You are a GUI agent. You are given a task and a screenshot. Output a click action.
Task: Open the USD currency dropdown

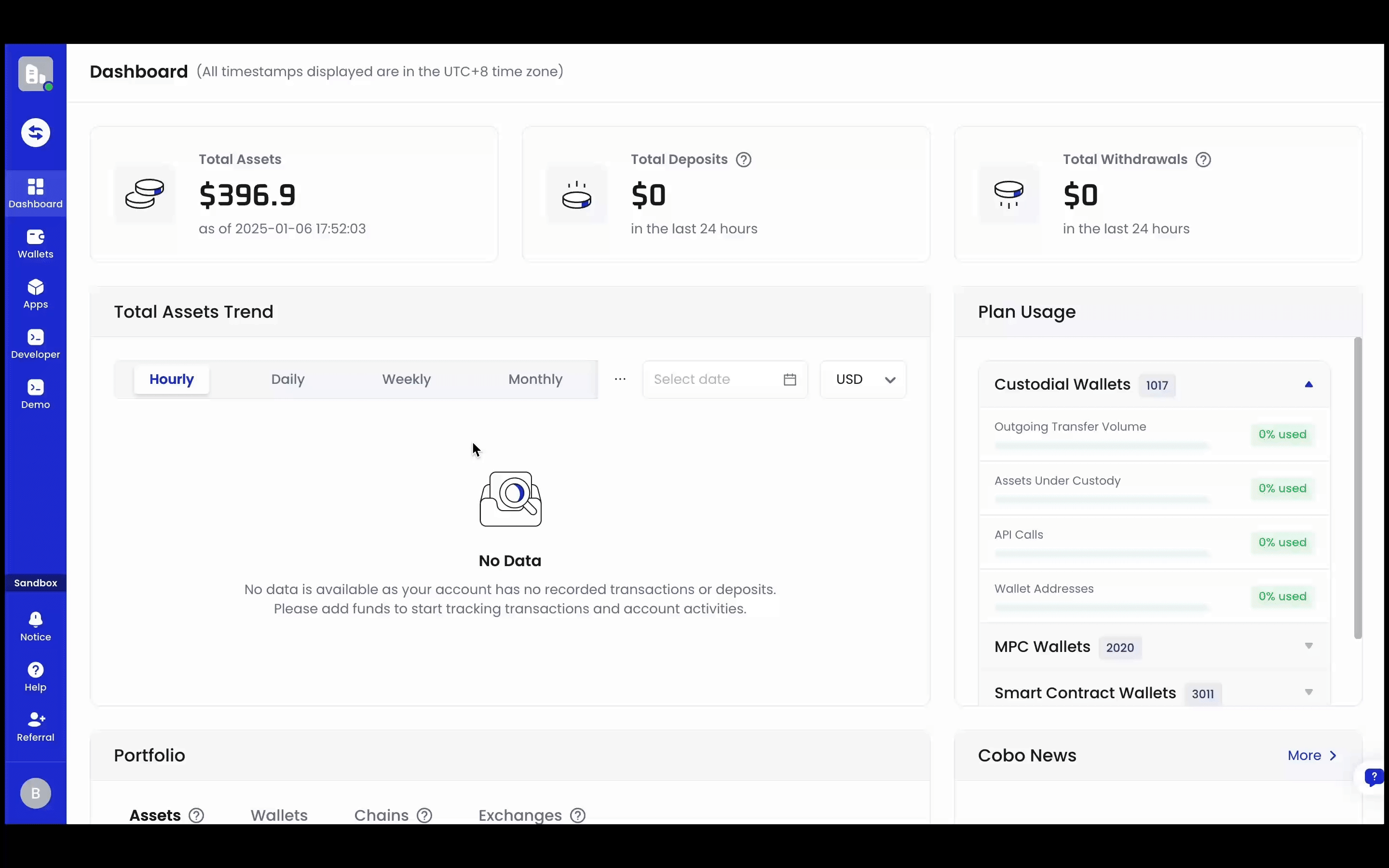click(863, 380)
